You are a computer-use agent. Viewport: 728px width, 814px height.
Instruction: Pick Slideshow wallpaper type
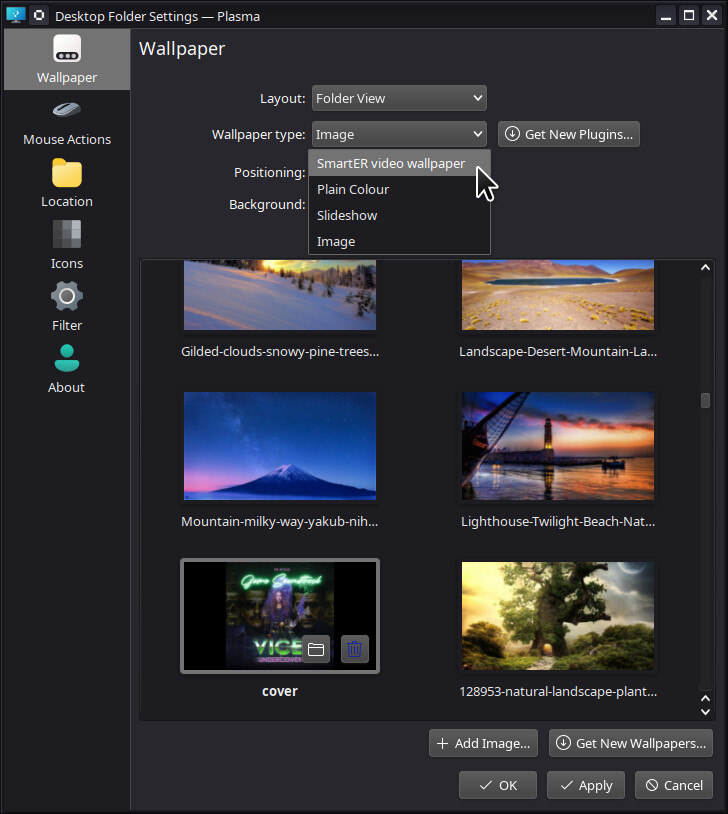(x=347, y=215)
